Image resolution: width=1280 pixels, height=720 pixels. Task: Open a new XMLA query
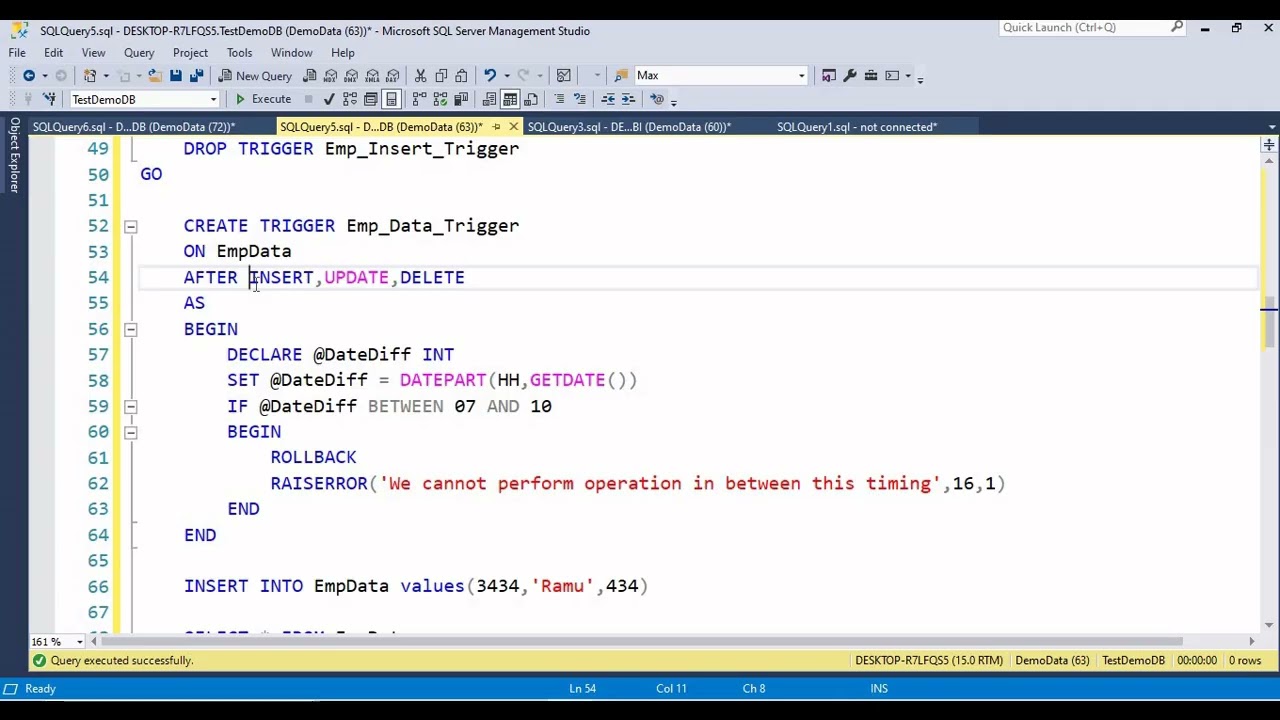(x=371, y=75)
